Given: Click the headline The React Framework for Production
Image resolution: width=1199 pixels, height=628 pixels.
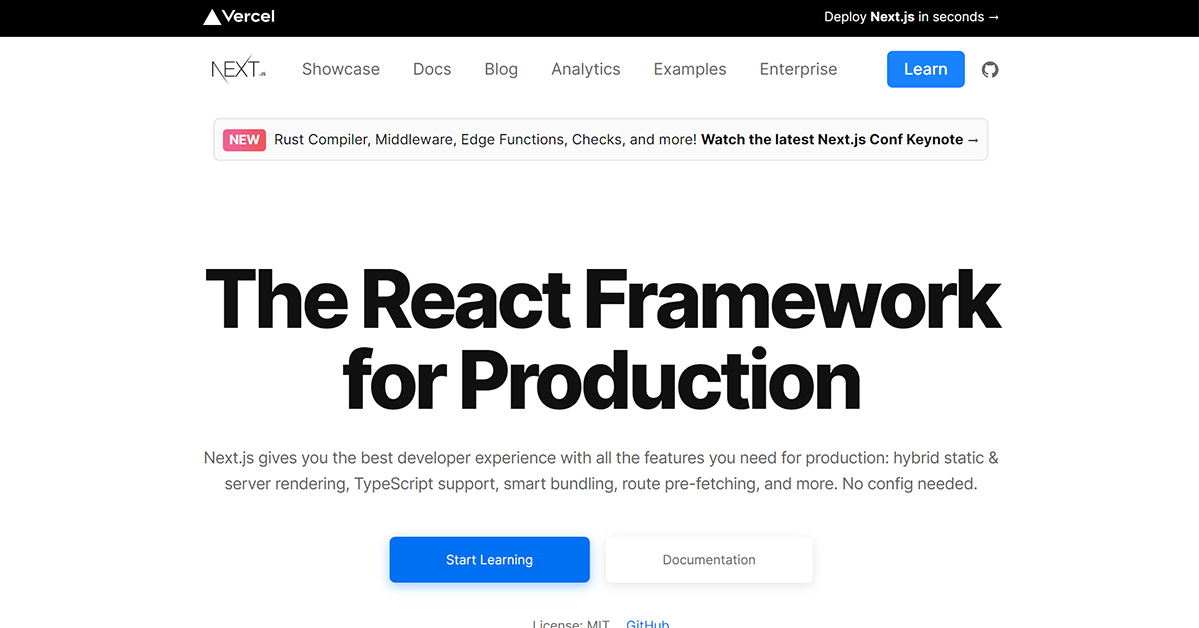Looking at the screenshot, I should pyautogui.click(x=603, y=340).
